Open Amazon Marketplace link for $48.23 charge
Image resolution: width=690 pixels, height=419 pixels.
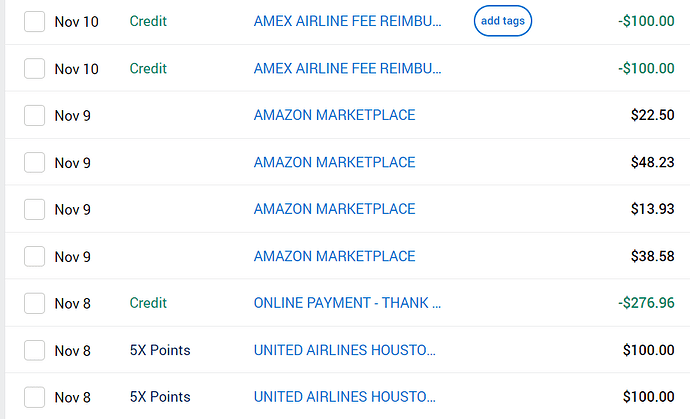(x=334, y=162)
